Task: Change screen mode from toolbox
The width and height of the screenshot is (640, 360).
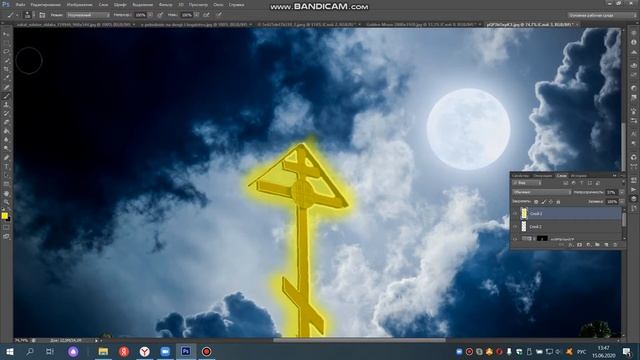Action: pos(6,236)
